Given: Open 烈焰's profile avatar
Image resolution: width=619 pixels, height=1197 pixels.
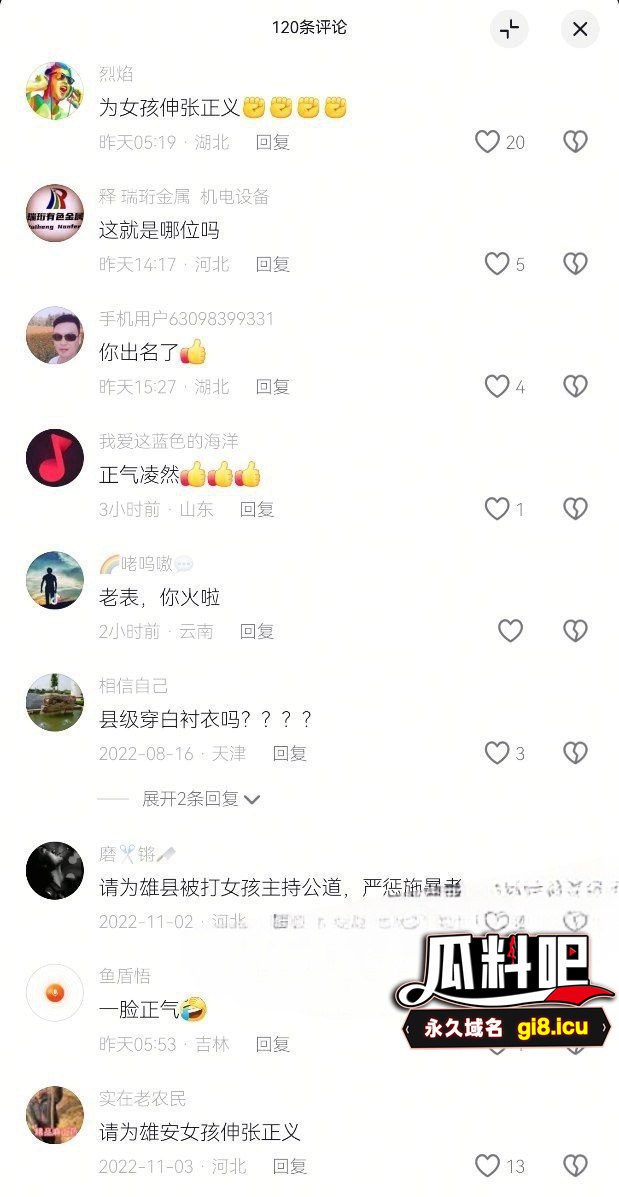Looking at the screenshot, I should pyautogui.click(x=55, y=91).
